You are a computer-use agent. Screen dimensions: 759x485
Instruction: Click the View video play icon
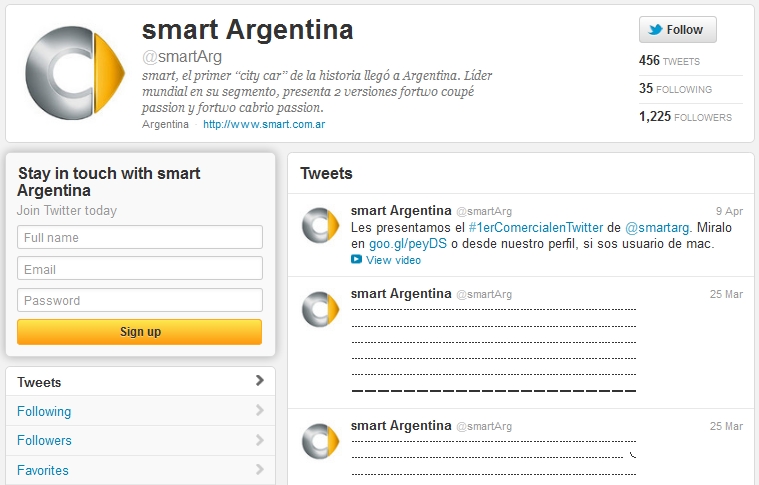click(x=356, y=259)
